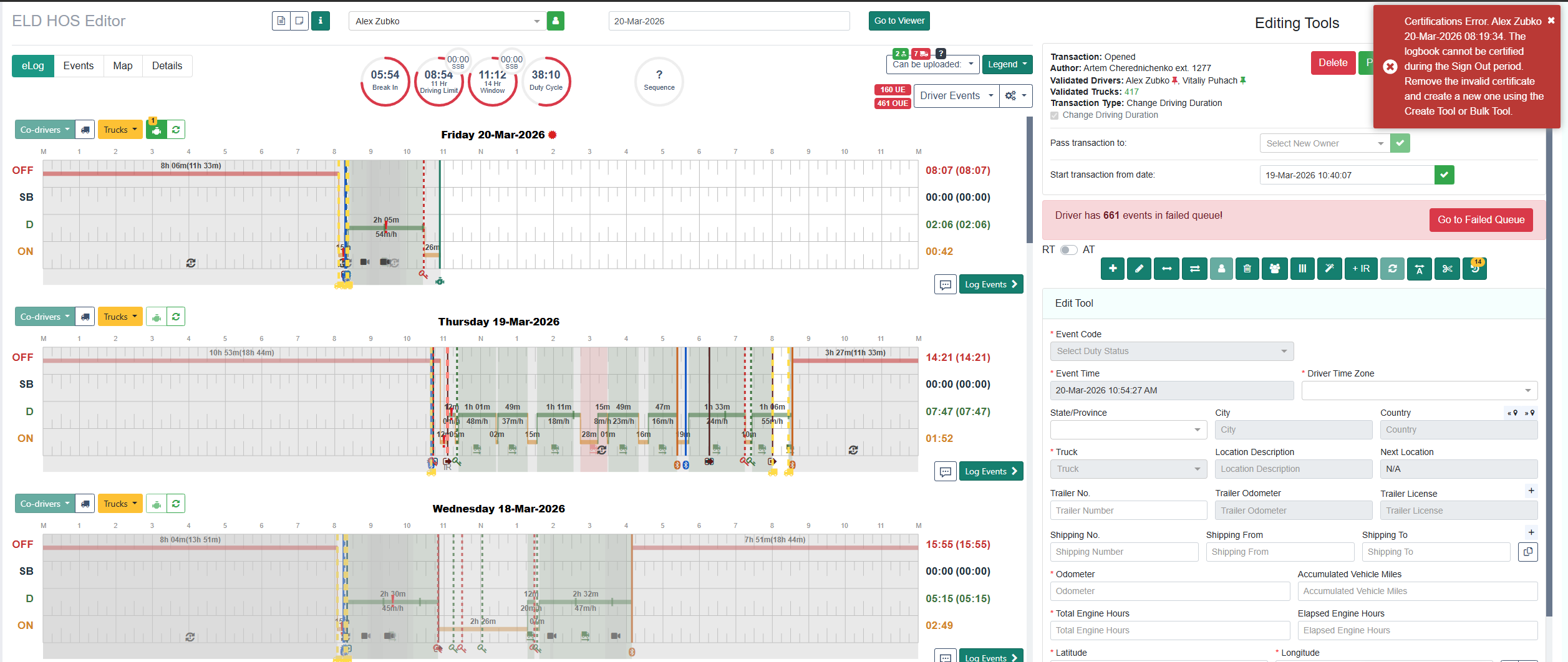This screenshot has width=1568, height=662.
Task: Open the Select Duty Status dropdown
Action: click(1172, 351)
